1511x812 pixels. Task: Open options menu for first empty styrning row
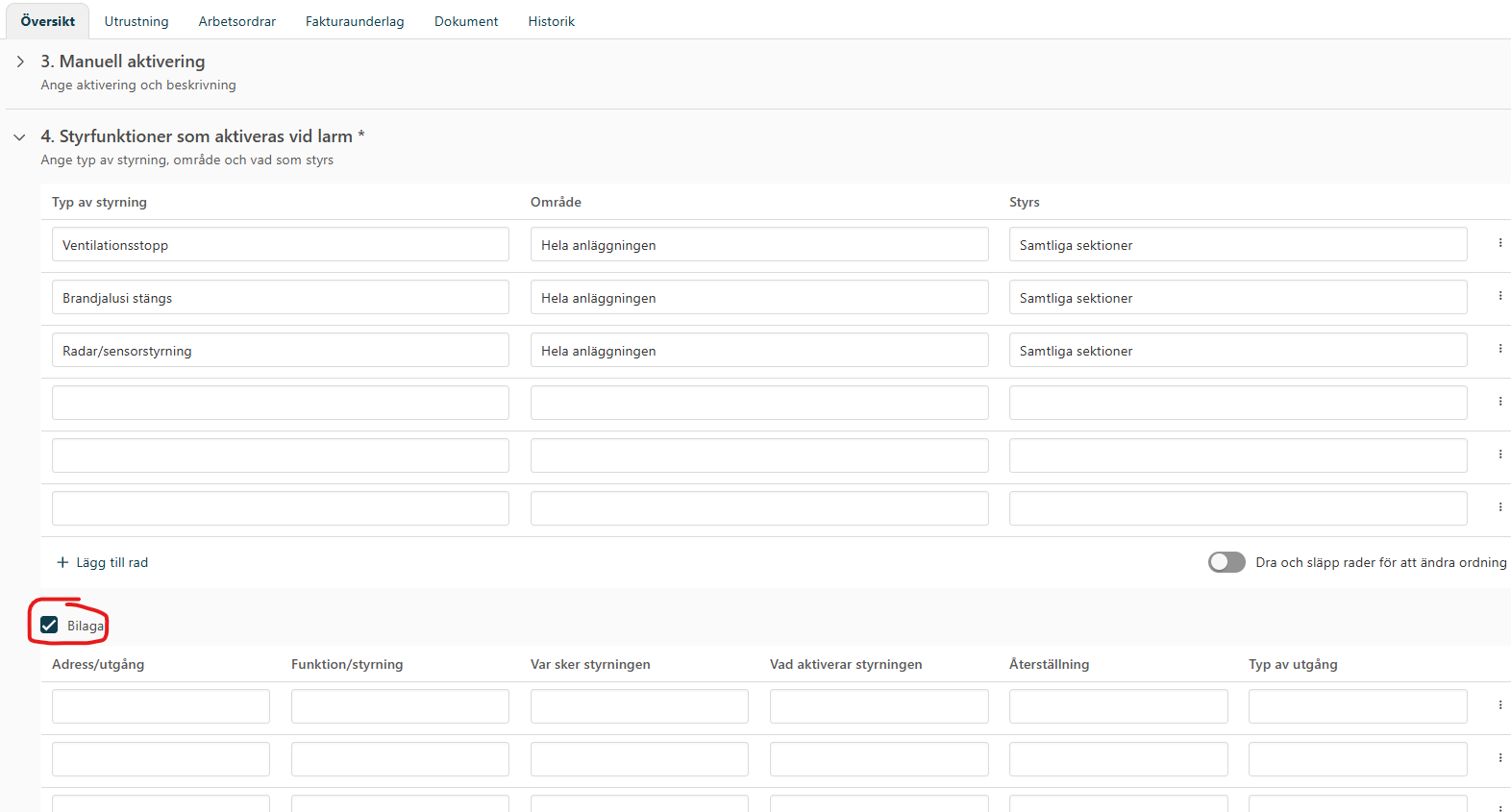1499,402
